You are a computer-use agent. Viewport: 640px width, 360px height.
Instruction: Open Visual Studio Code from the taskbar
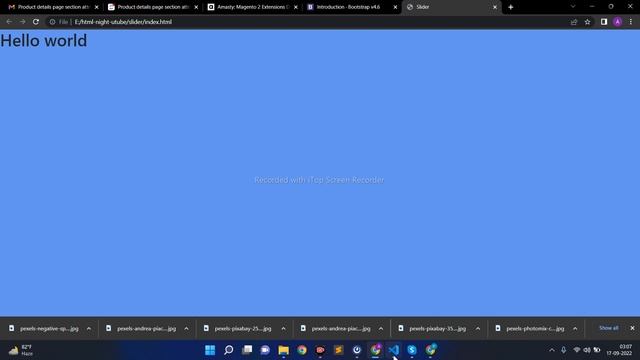point(393,350)
